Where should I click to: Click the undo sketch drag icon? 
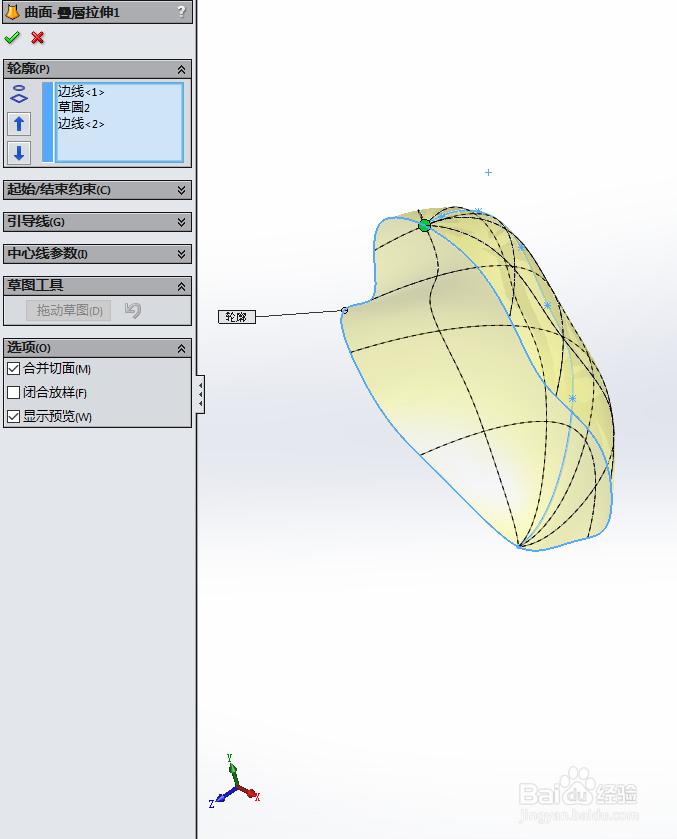tap(133, 310)
